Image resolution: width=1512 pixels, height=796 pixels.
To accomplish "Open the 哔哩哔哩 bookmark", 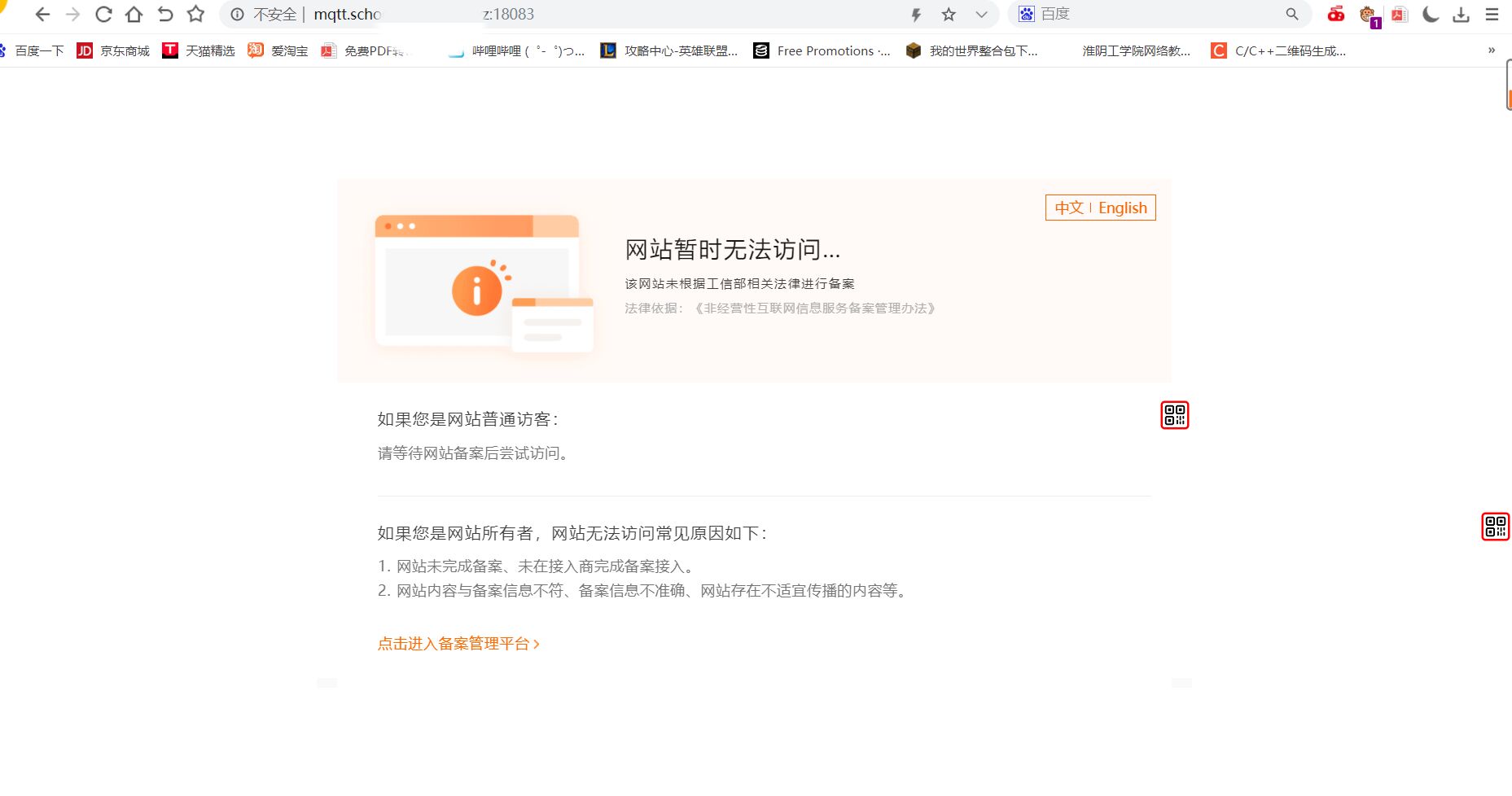I will pos(516,50).
